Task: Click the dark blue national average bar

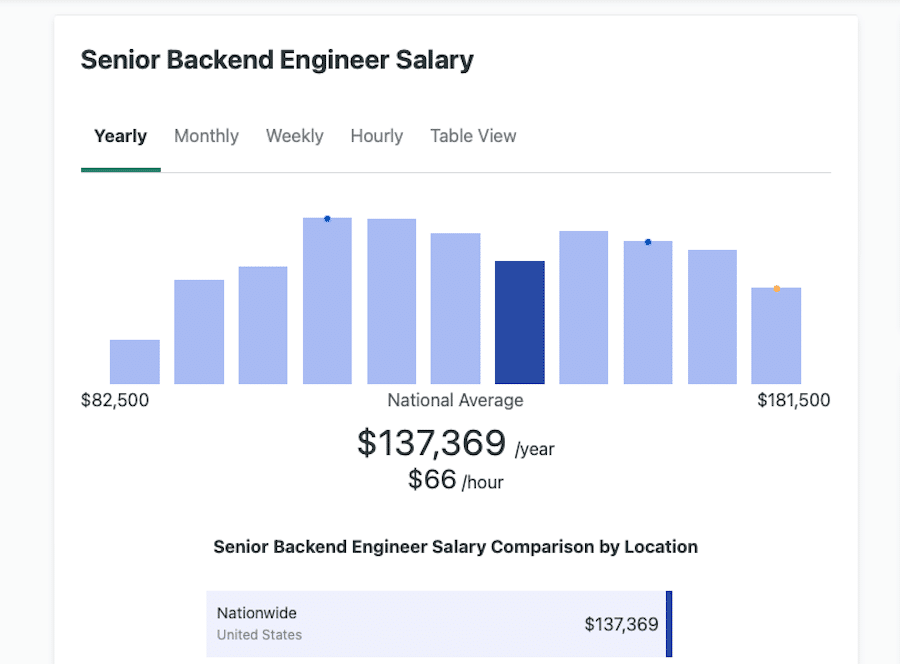Action: point(520,323)
